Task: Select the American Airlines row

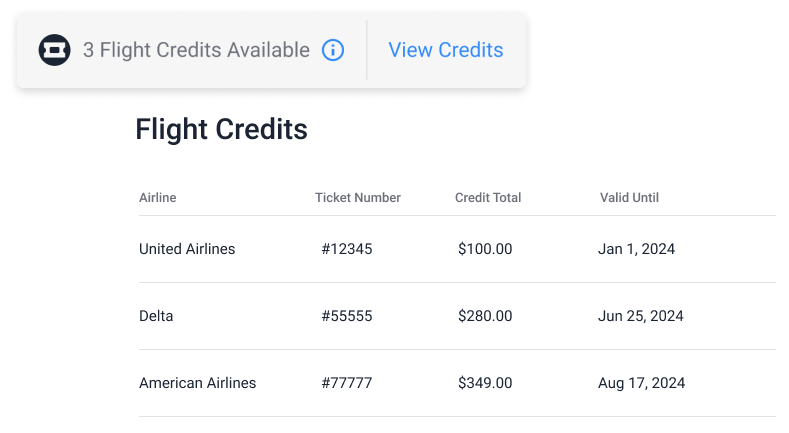Action: pos(197,383)
